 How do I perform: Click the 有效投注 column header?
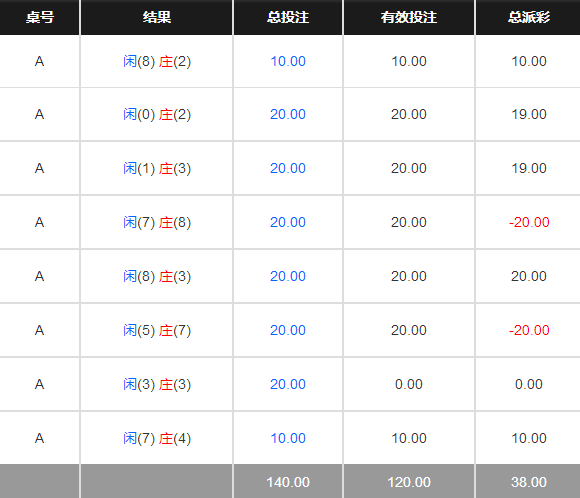pyautogui.click(x=409, y=17)
